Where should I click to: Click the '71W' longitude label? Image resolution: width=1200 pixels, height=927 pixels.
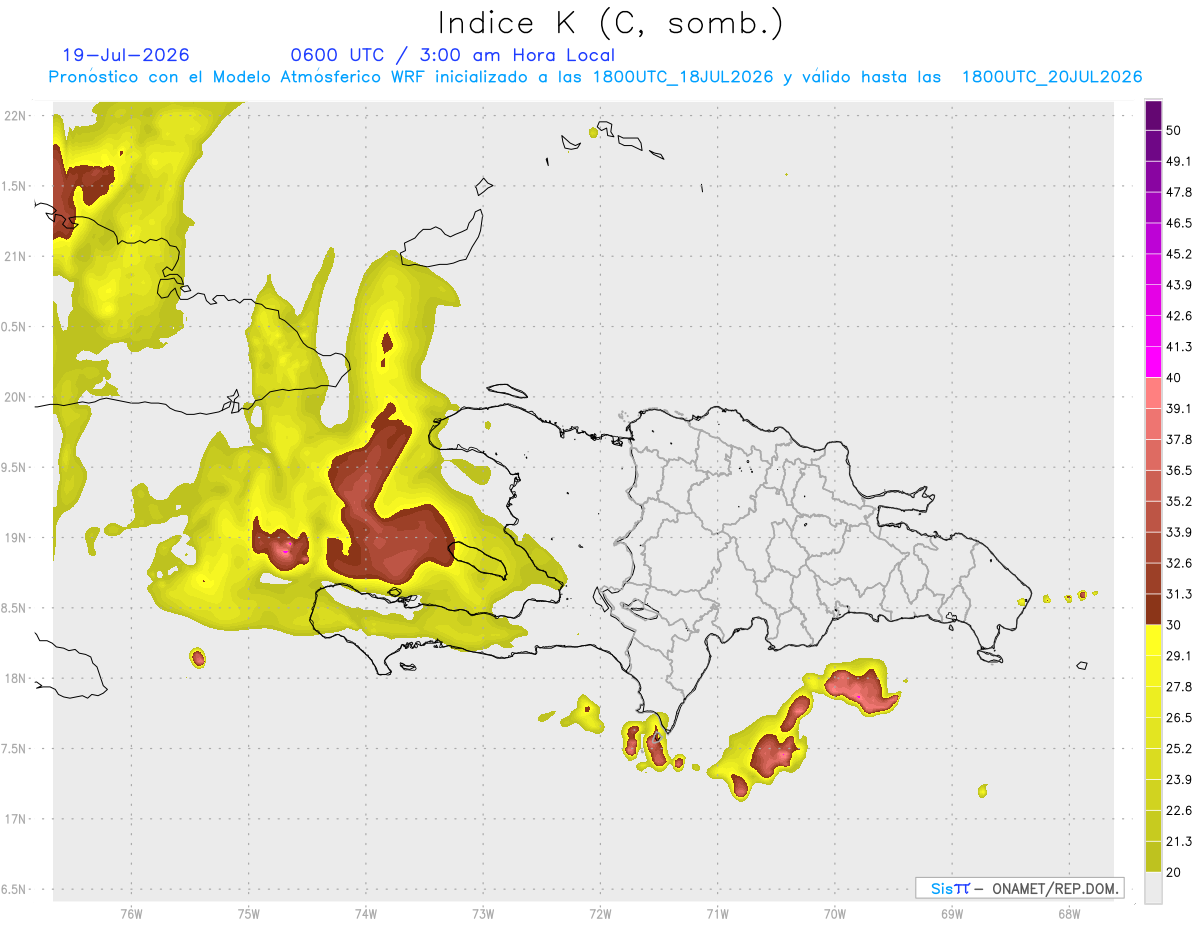click(717, 914)
